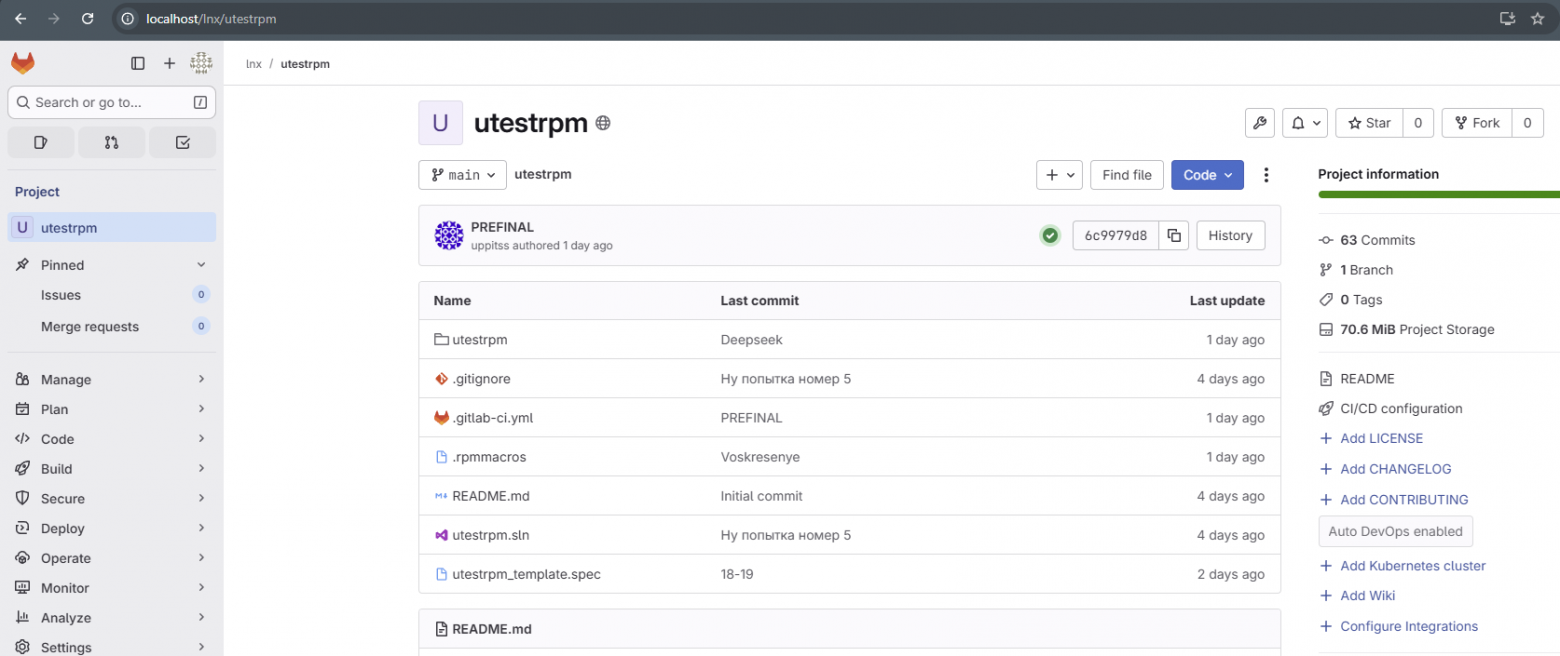Screen dimensions: 1560x656
Task: Star the utestrpm project
Action: [1368, 122]
